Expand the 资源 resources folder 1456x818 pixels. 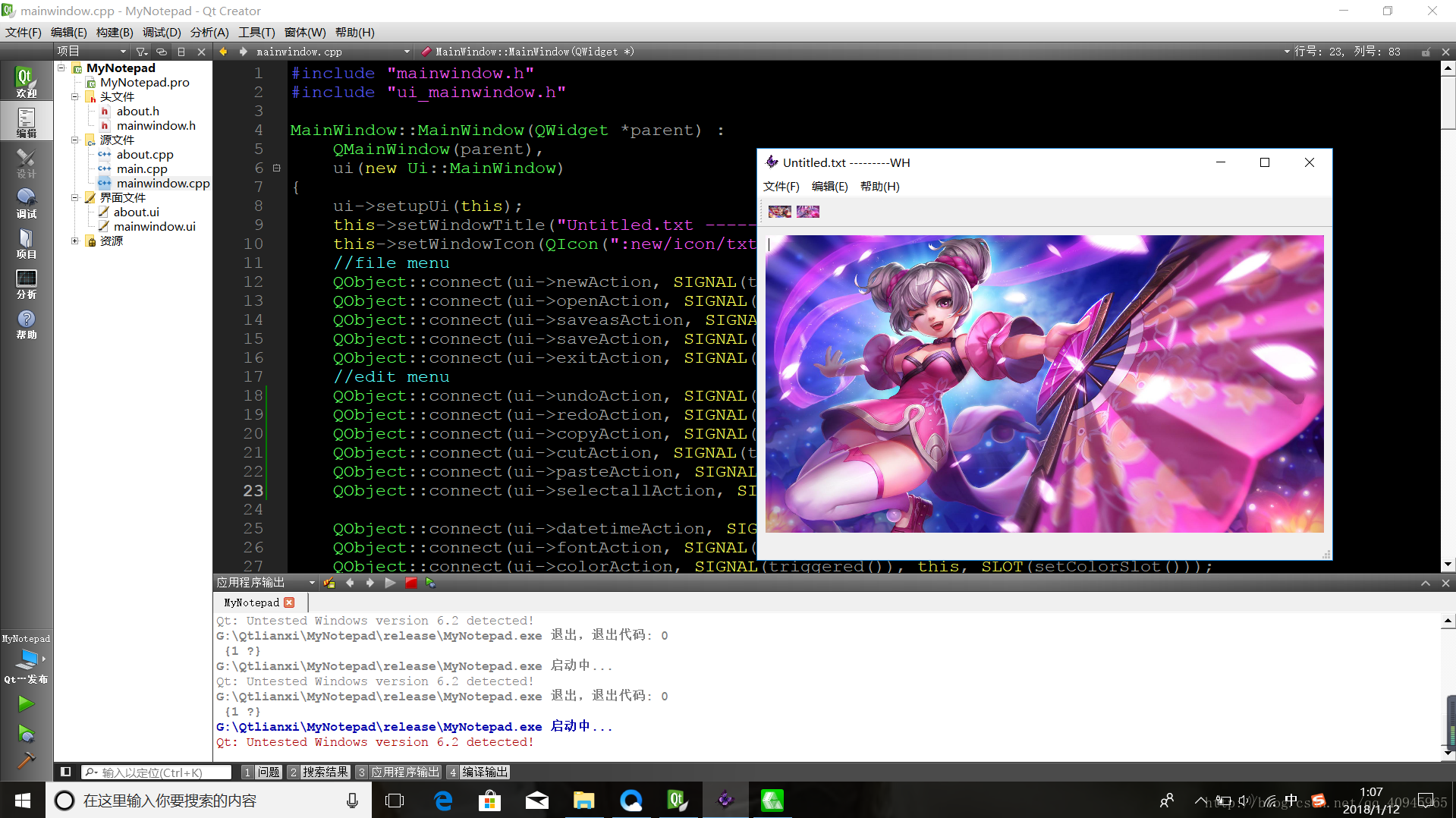point(75,241)
